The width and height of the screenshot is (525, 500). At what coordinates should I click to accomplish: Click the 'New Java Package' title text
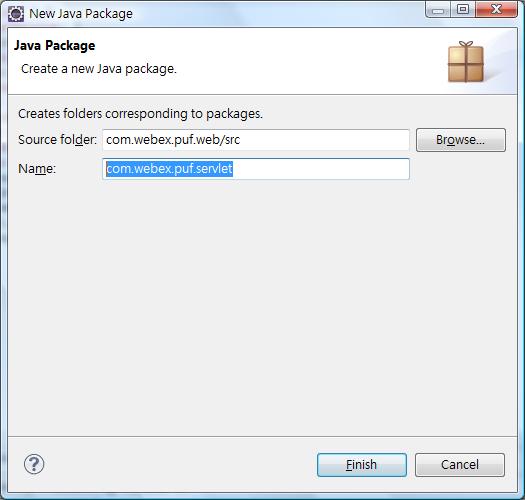click(81, 14)
